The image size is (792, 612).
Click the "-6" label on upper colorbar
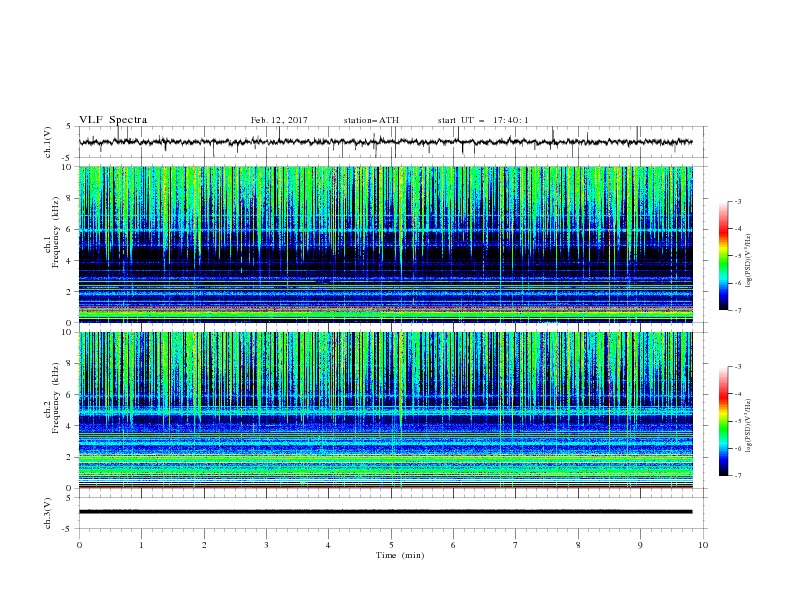click(737, 283)
